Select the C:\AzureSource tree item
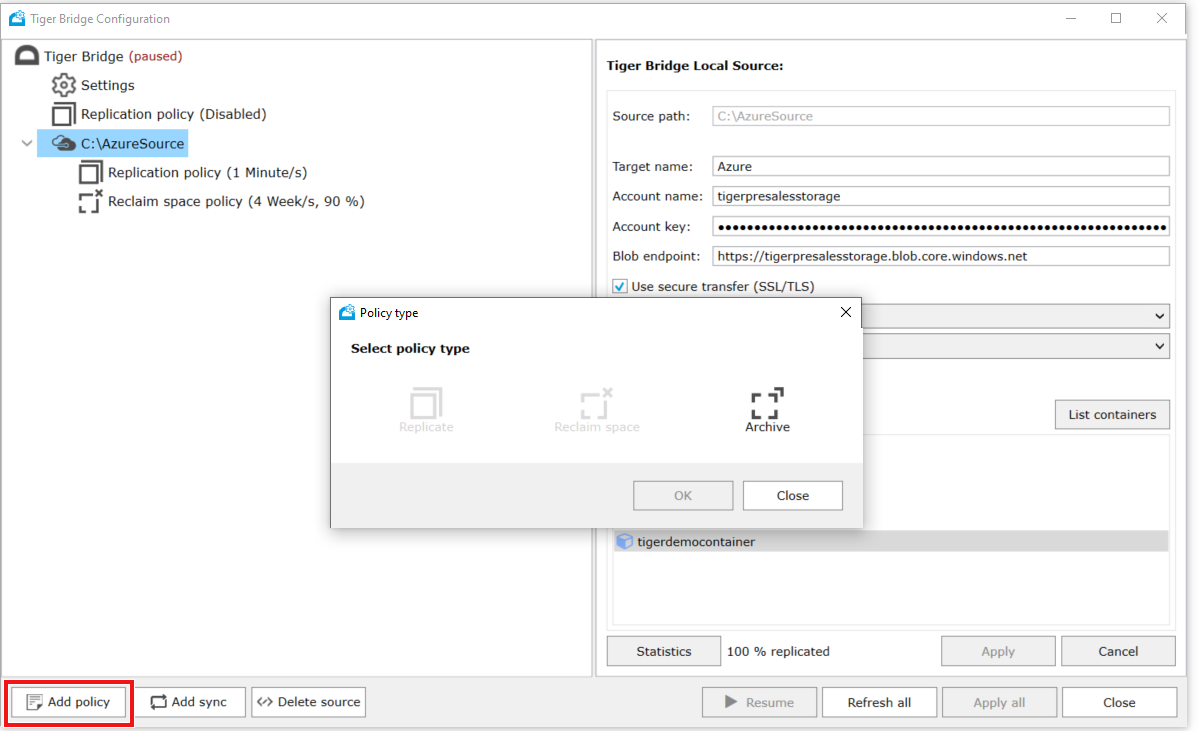Viewport: 1199px width, 731px height. 132,143
